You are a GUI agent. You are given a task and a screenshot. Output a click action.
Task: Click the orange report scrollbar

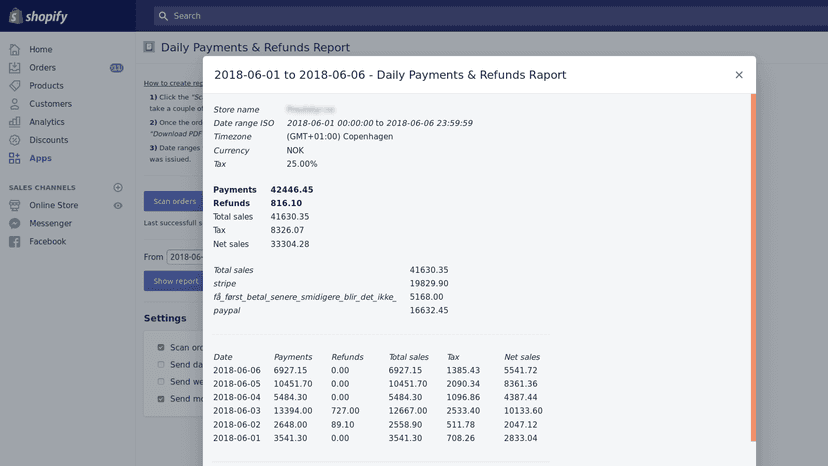pyautogui.click(x=753, y=268)
